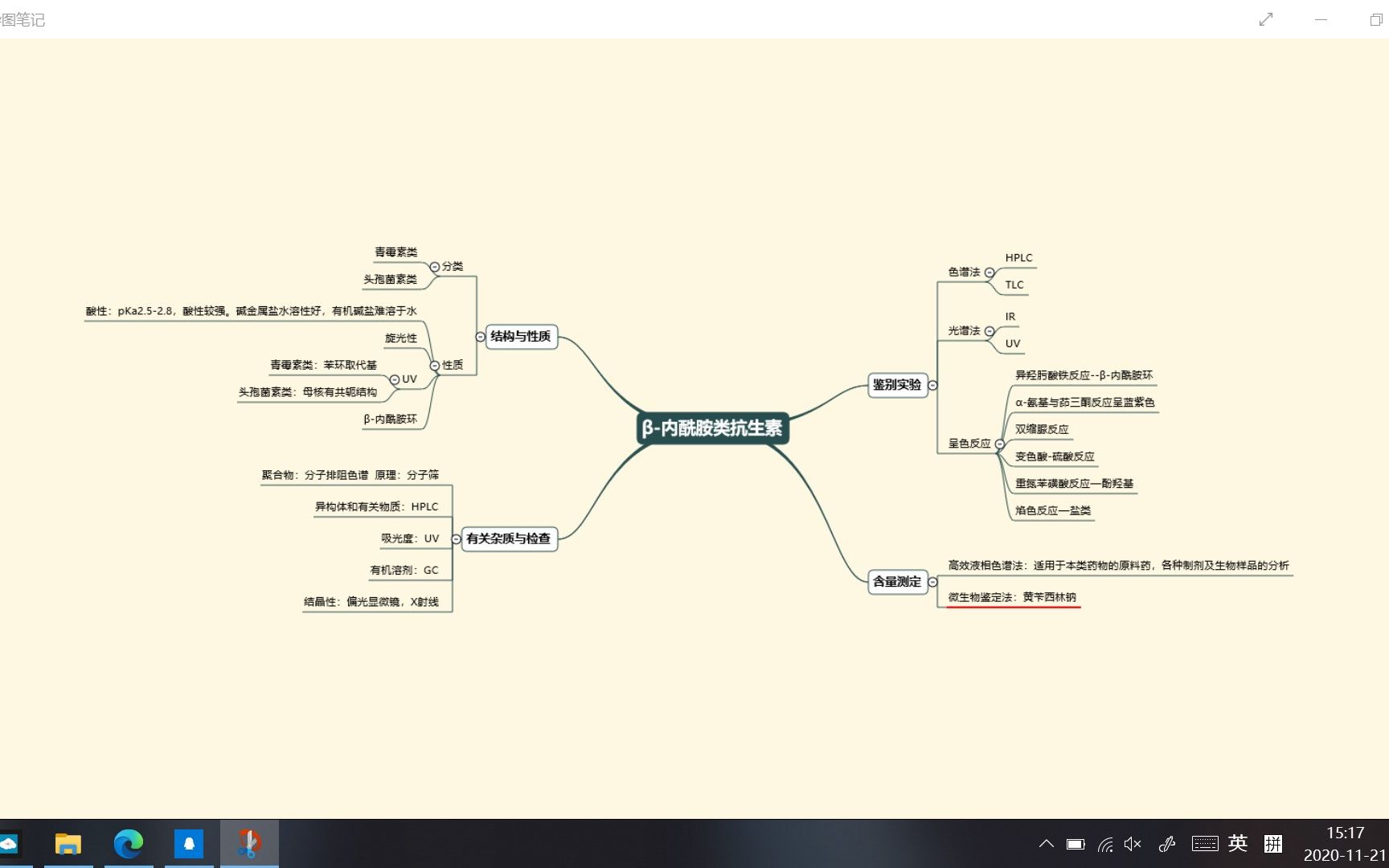Select the 旋光性 node
Viewport: 1389px width, 868px height.
click(x=401, y=338)
